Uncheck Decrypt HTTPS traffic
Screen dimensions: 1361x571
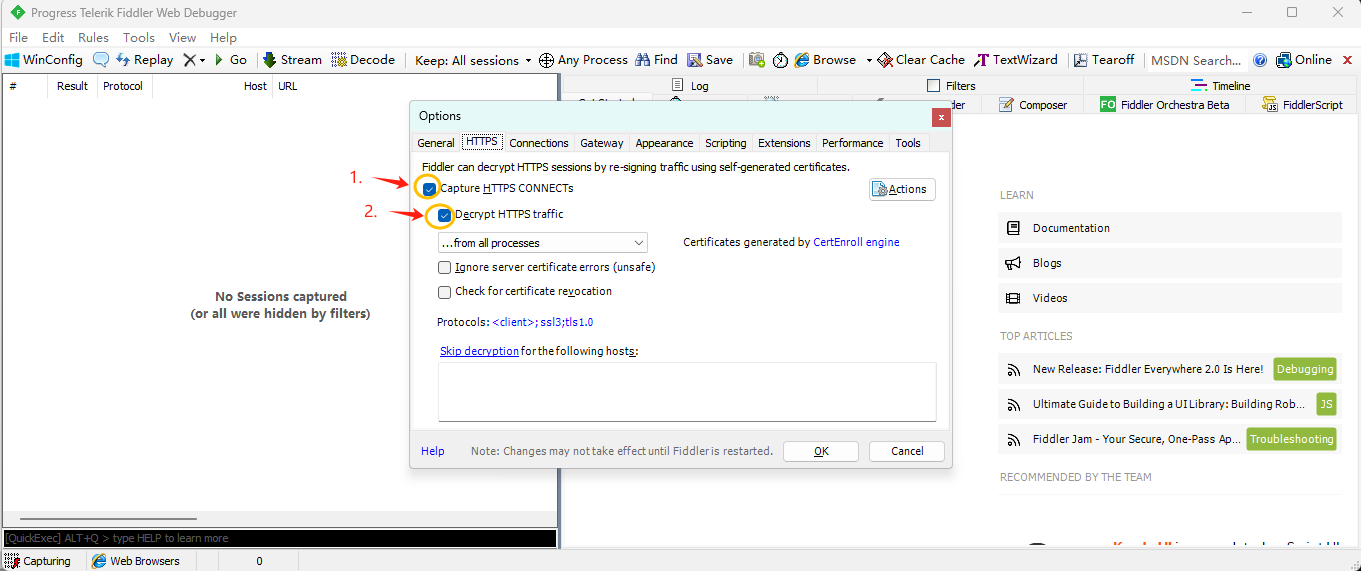pos(445,214)
